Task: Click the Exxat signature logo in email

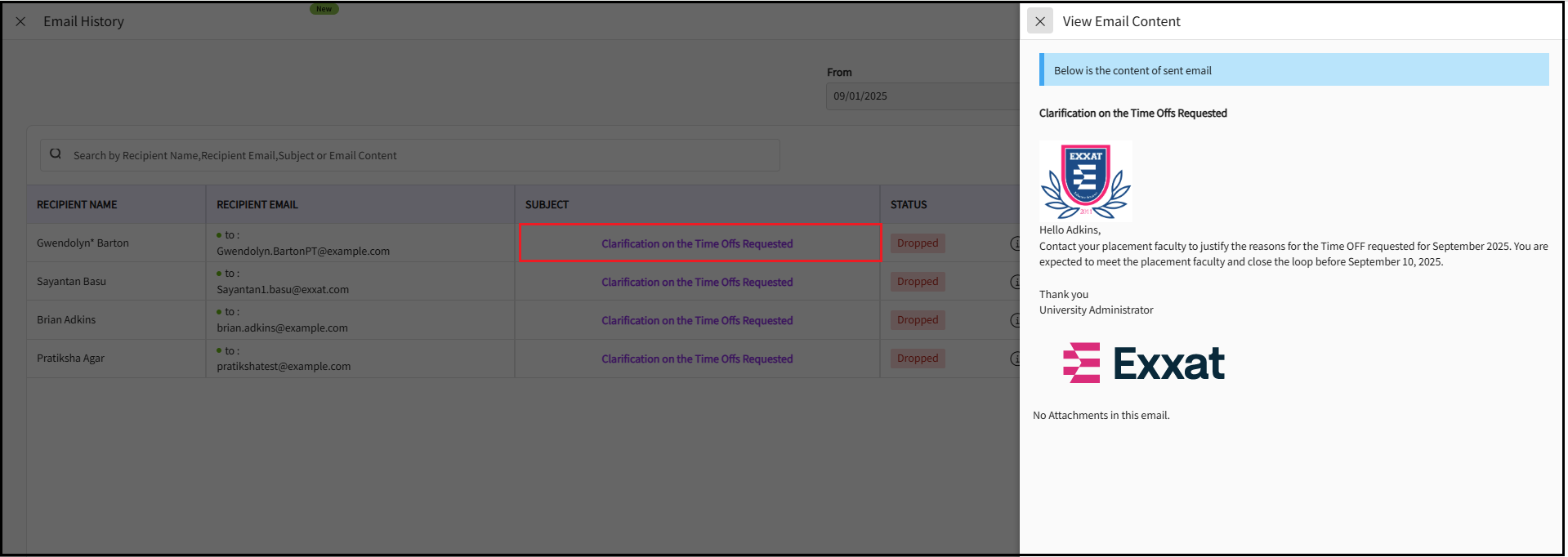Action: pos(1143,363)
